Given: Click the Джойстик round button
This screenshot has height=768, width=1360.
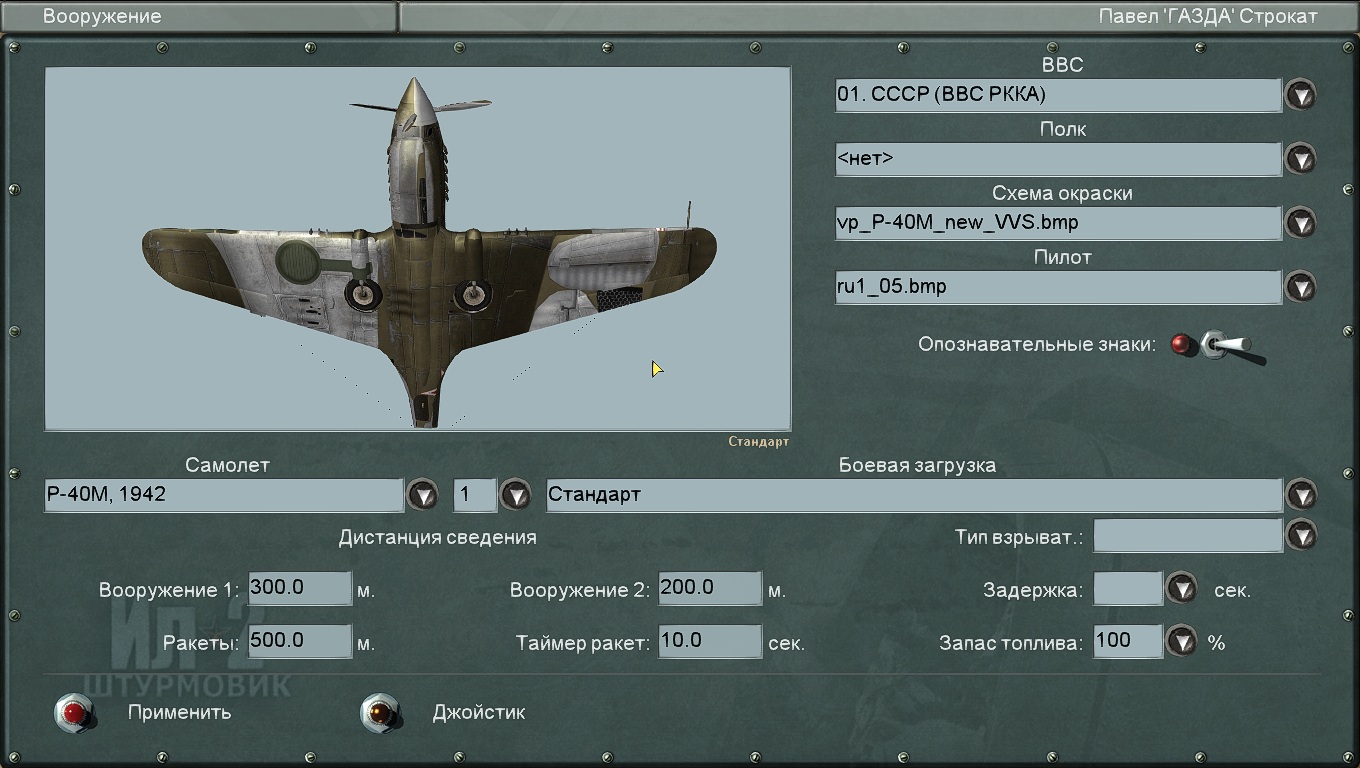Looking at the screenshot, I should point(380,713).
